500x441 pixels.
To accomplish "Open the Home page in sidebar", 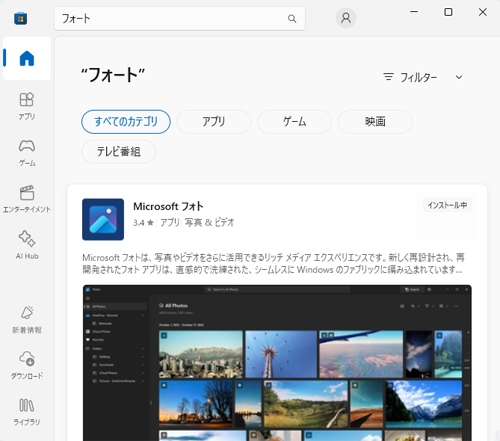I will (x=27, y=58).
